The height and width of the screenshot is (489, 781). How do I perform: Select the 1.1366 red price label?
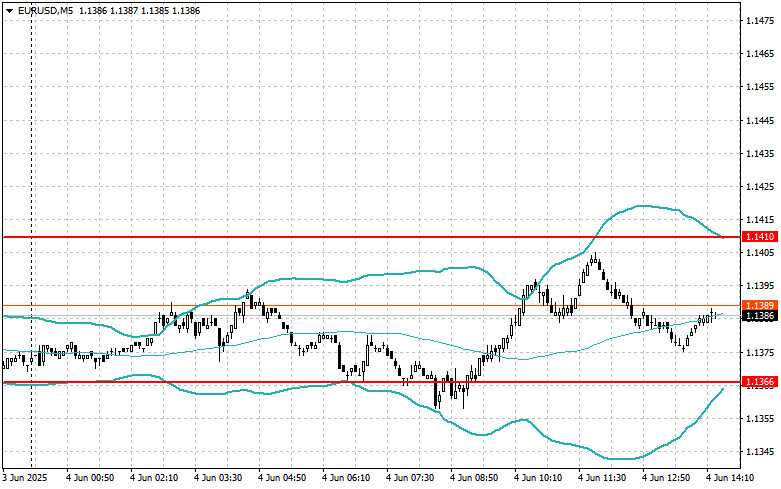760,382
